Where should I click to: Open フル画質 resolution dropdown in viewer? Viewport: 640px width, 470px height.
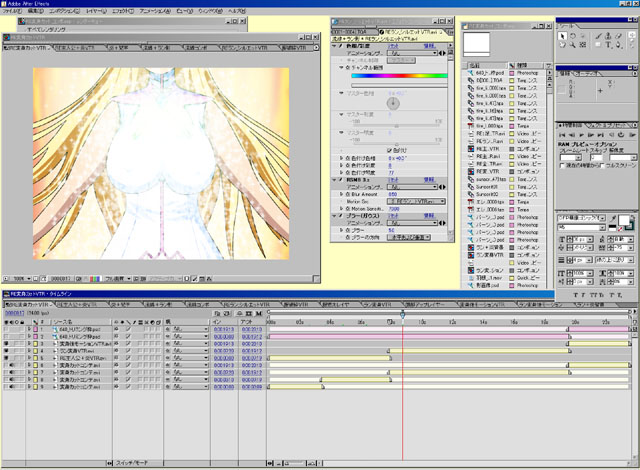118,279
